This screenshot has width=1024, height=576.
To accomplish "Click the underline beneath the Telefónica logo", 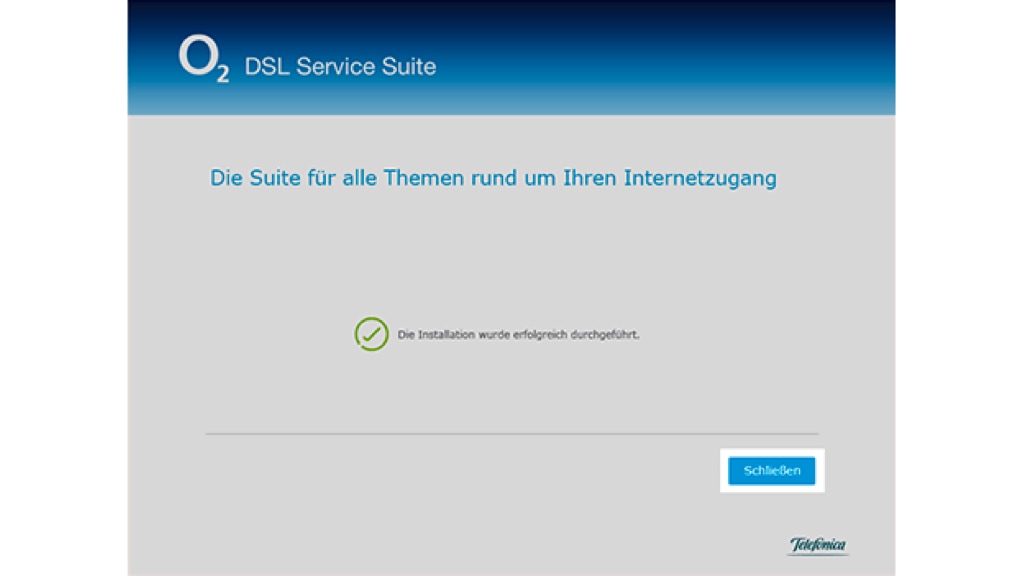I will click(816, 552).
